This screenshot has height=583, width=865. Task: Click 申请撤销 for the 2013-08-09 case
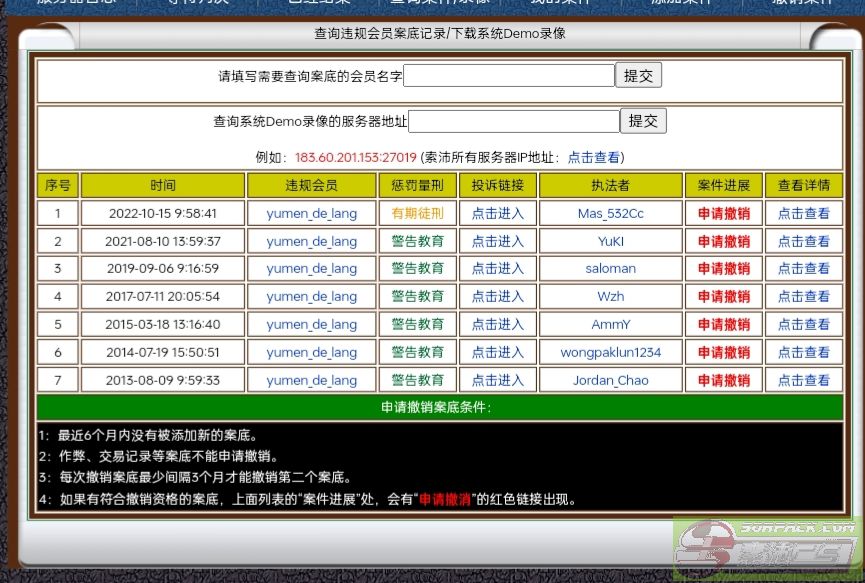click(x=723, y=381)
